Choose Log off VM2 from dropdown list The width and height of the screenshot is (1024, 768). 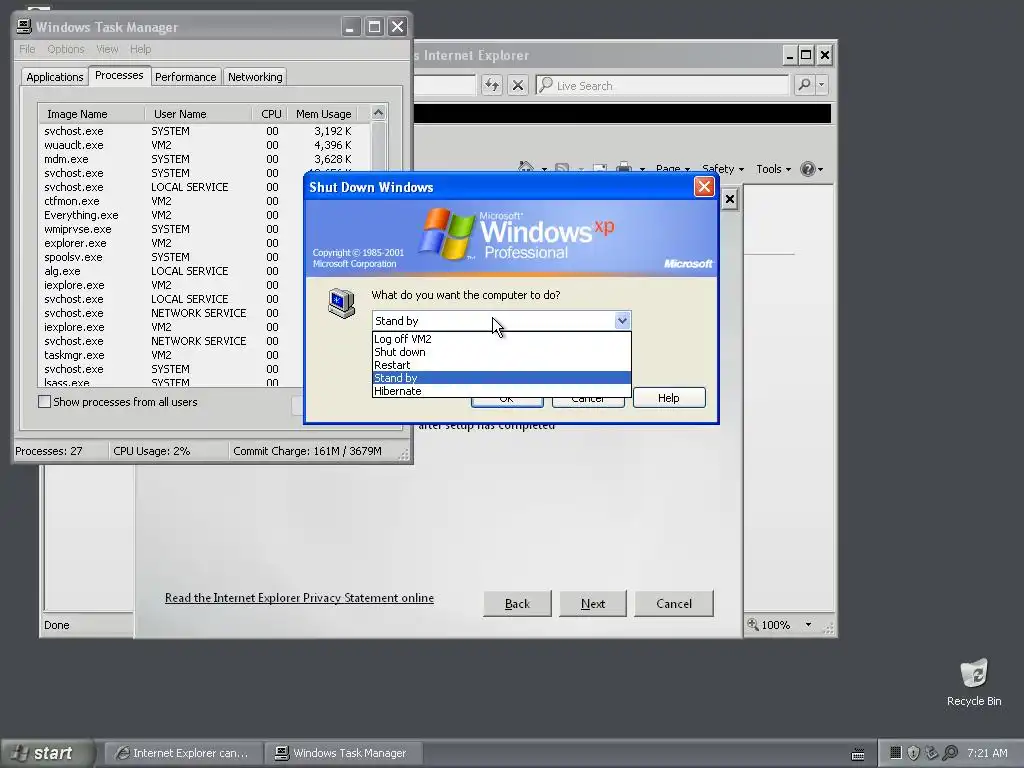click(502, 339)
